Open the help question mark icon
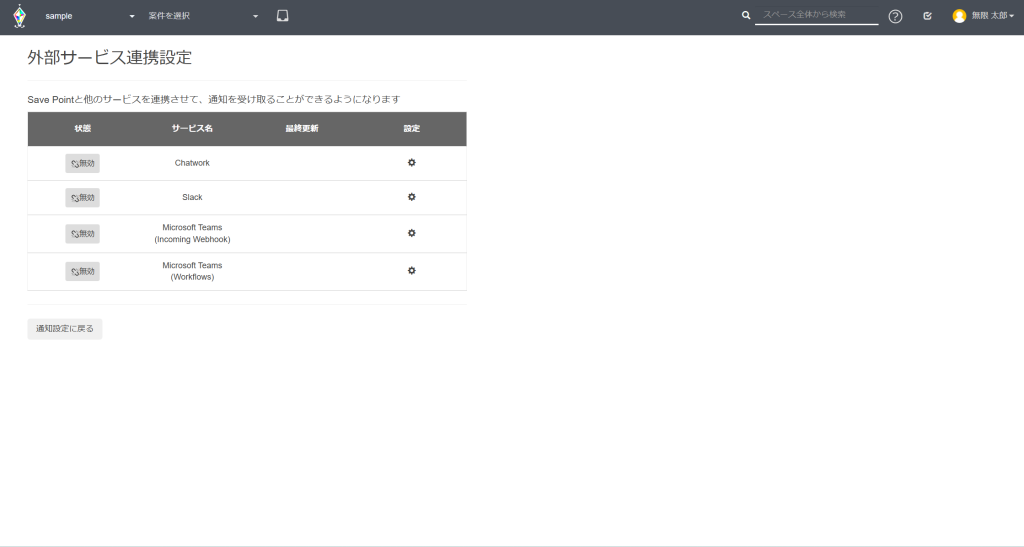 pos(895,16)
